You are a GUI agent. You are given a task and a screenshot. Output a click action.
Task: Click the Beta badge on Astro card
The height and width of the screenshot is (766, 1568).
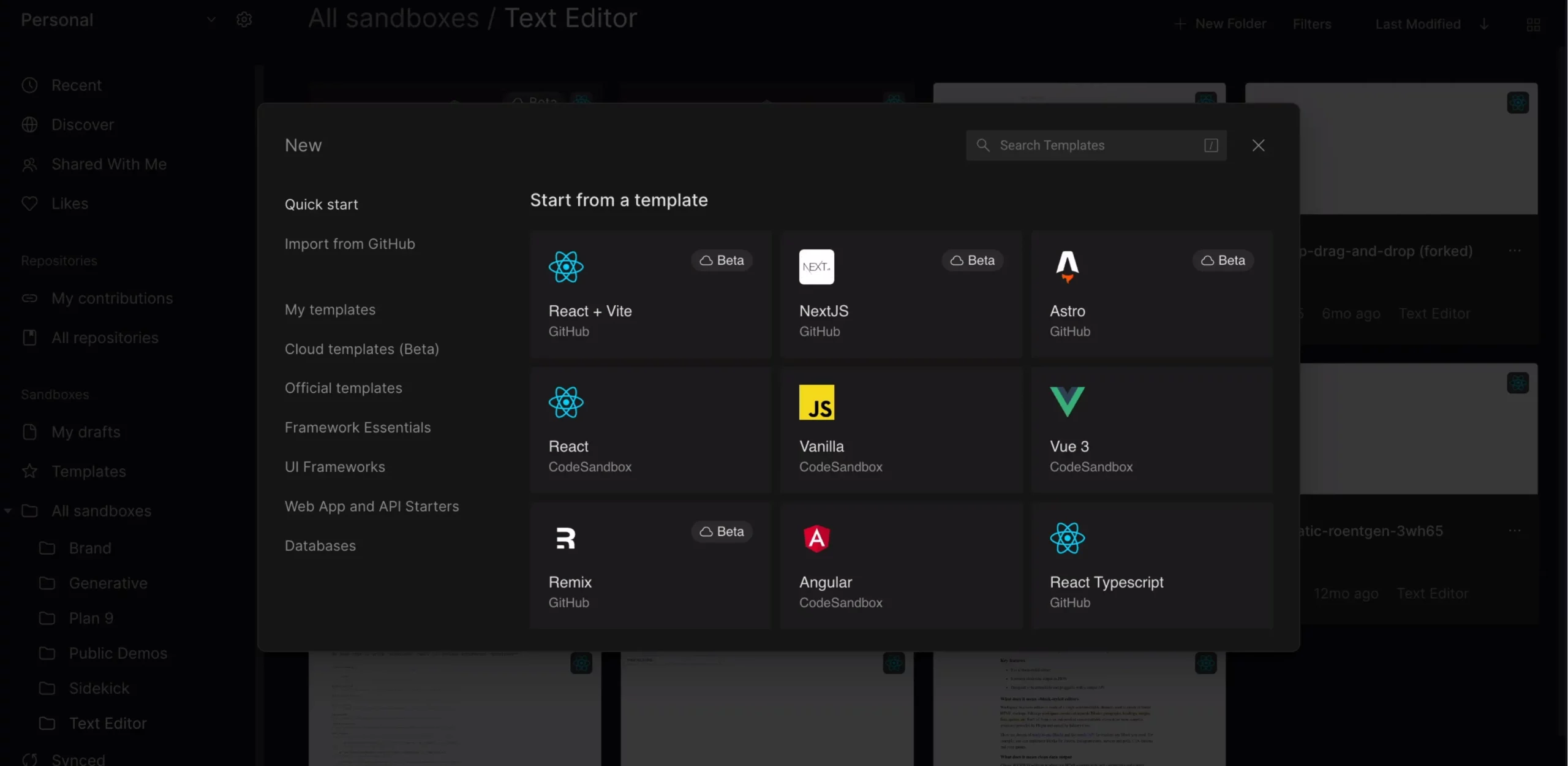pyautogui.click(x=1223, y=260)
